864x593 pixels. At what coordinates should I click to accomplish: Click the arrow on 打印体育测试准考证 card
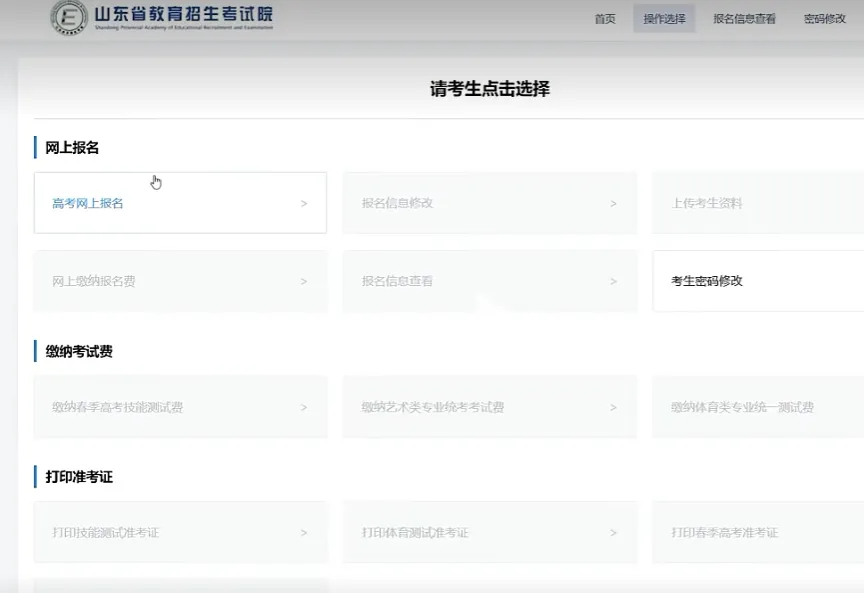613,533
